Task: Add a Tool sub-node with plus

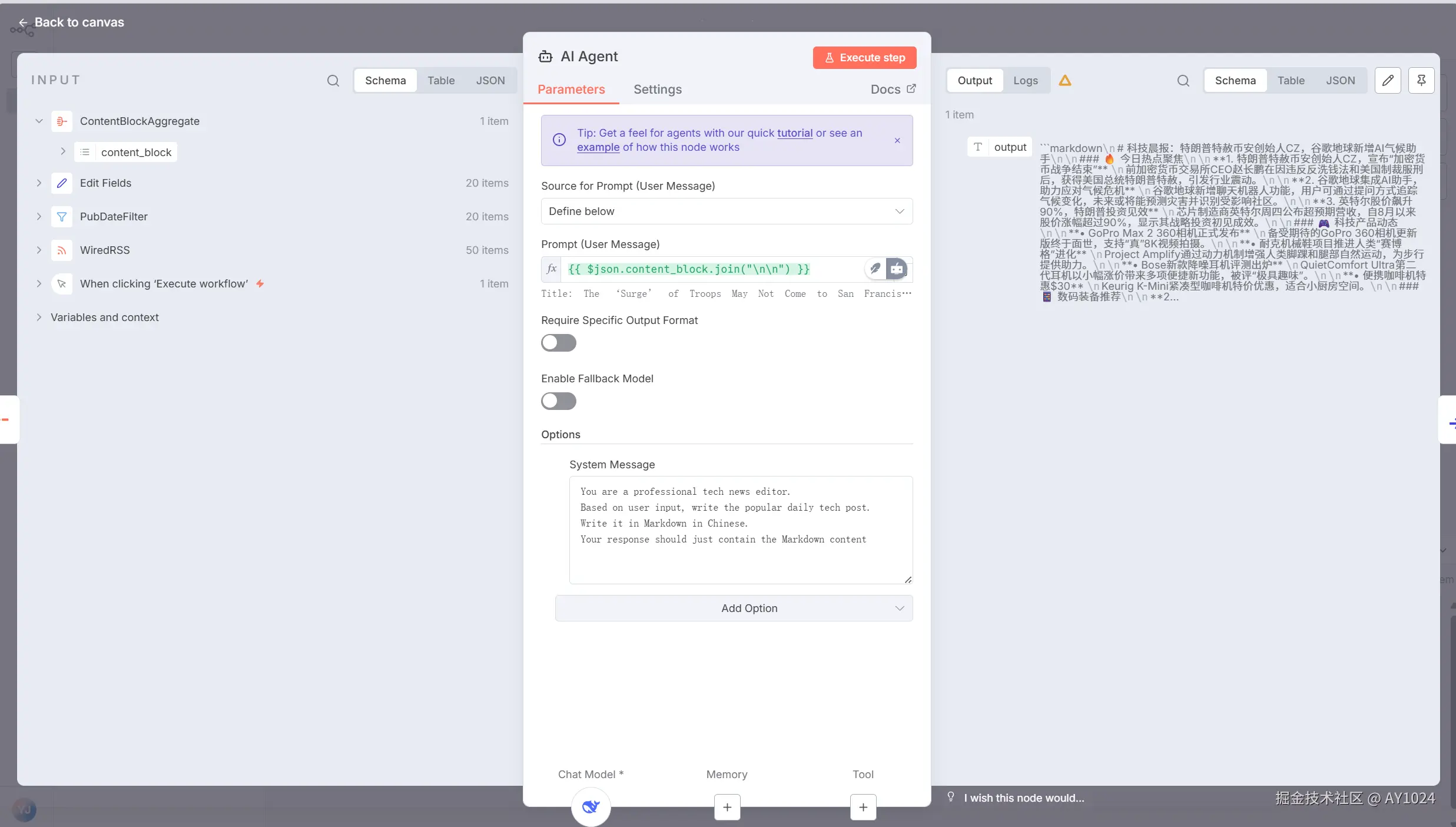Action: 863,807
